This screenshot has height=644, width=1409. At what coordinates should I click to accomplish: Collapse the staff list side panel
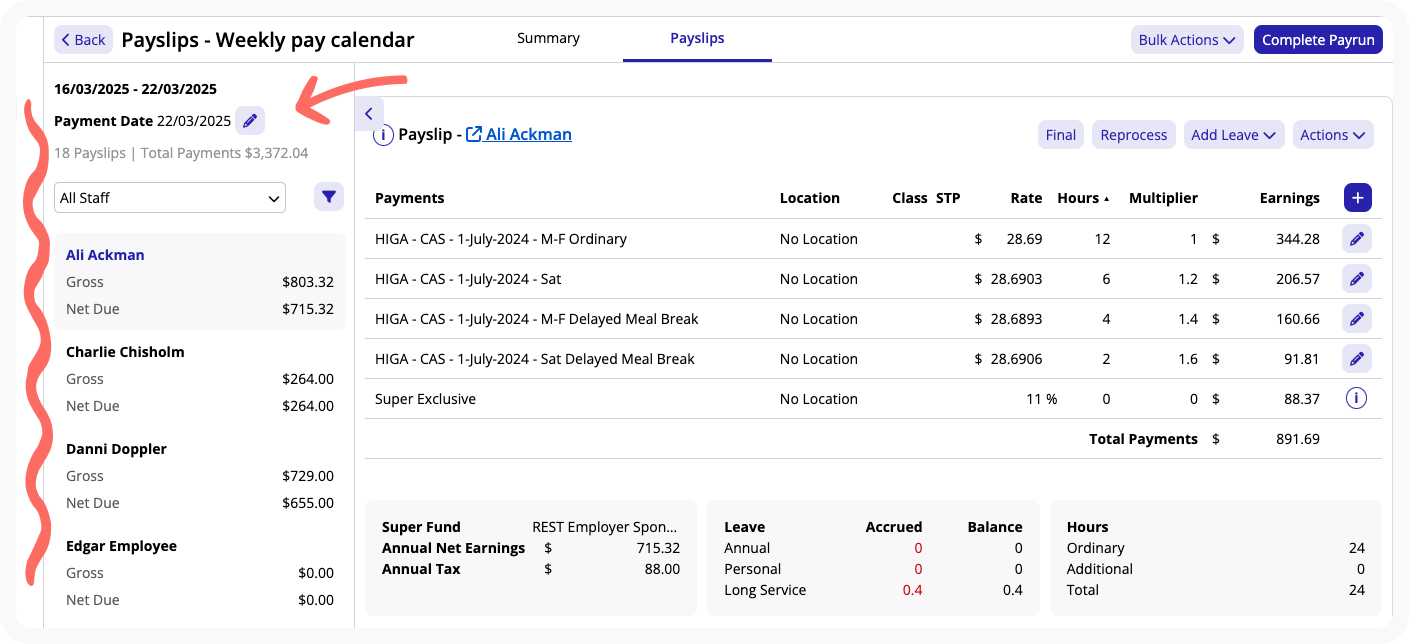tap(369, 114)
